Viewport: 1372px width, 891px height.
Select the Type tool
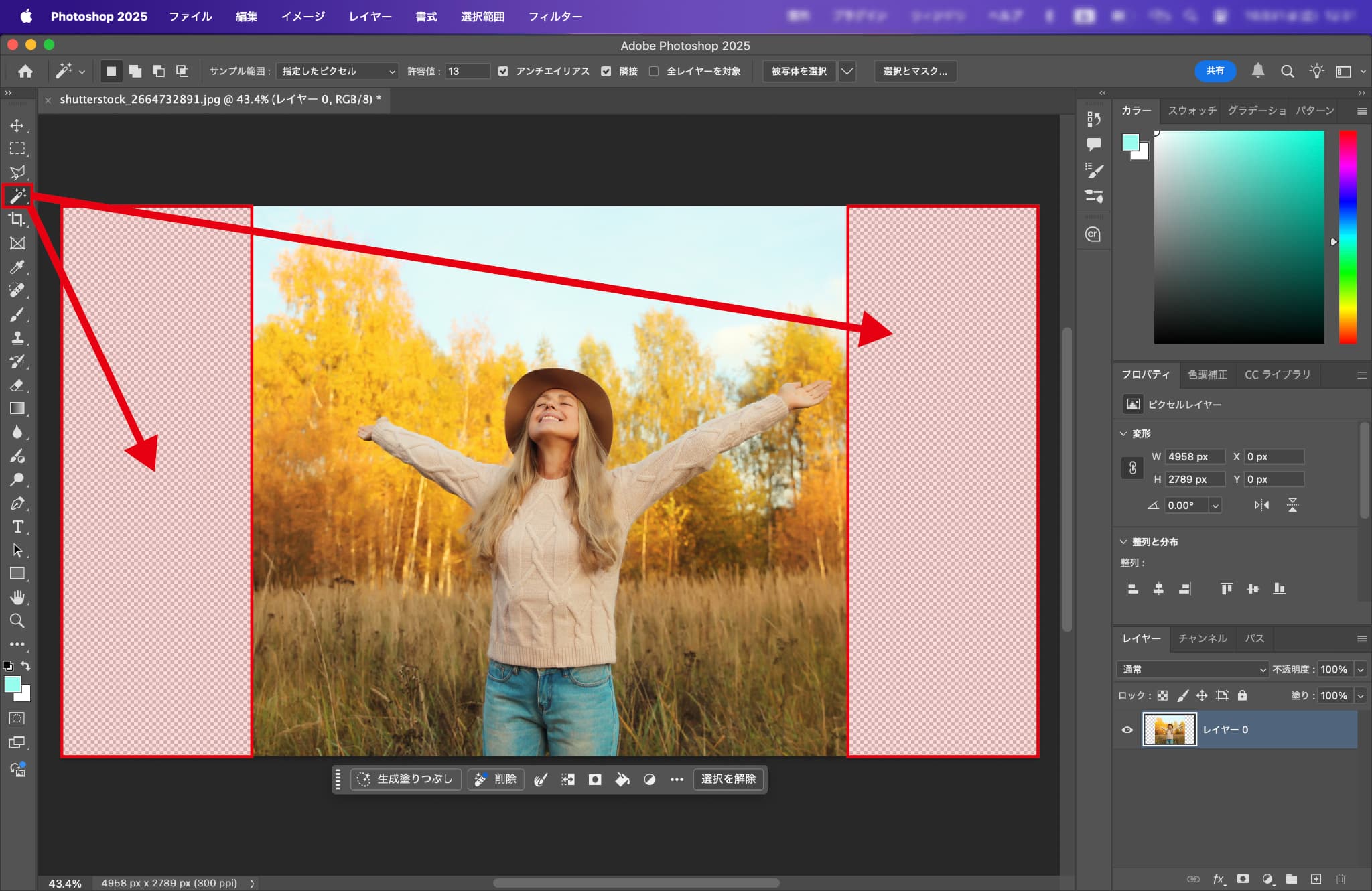(17, 527)
